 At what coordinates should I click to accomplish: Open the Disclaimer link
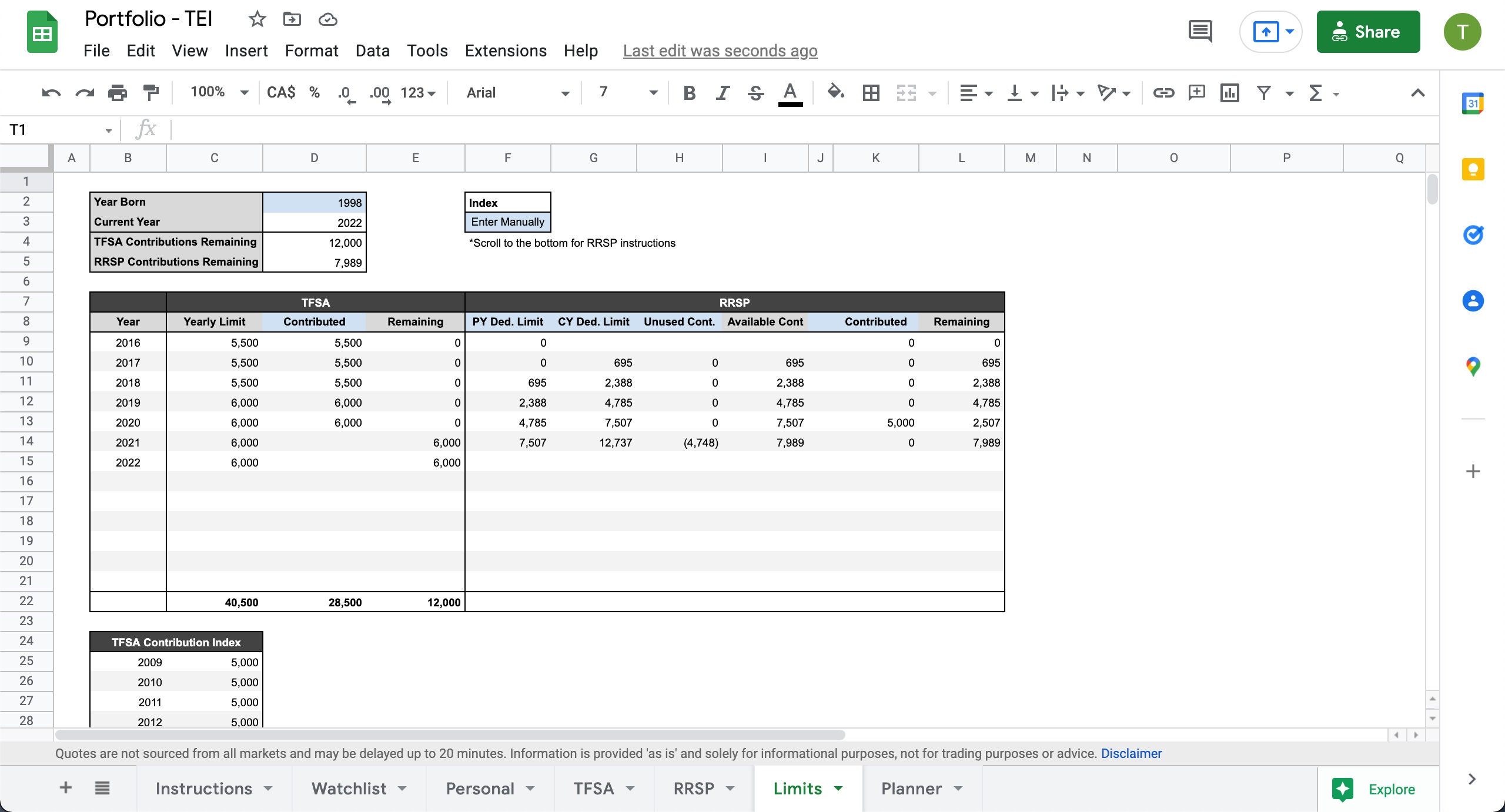pyautogui.click(x=1131, y=753)
